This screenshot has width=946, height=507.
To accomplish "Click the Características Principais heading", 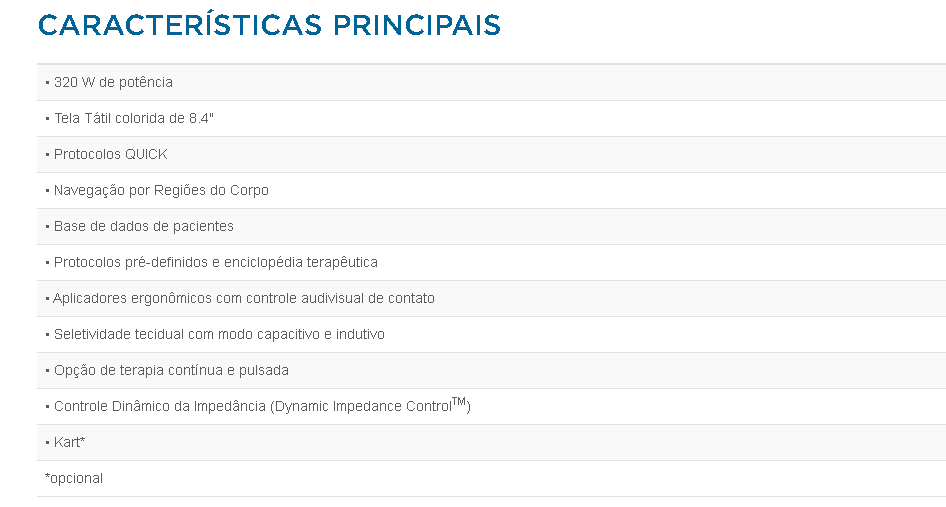I will tap(269, 25).
